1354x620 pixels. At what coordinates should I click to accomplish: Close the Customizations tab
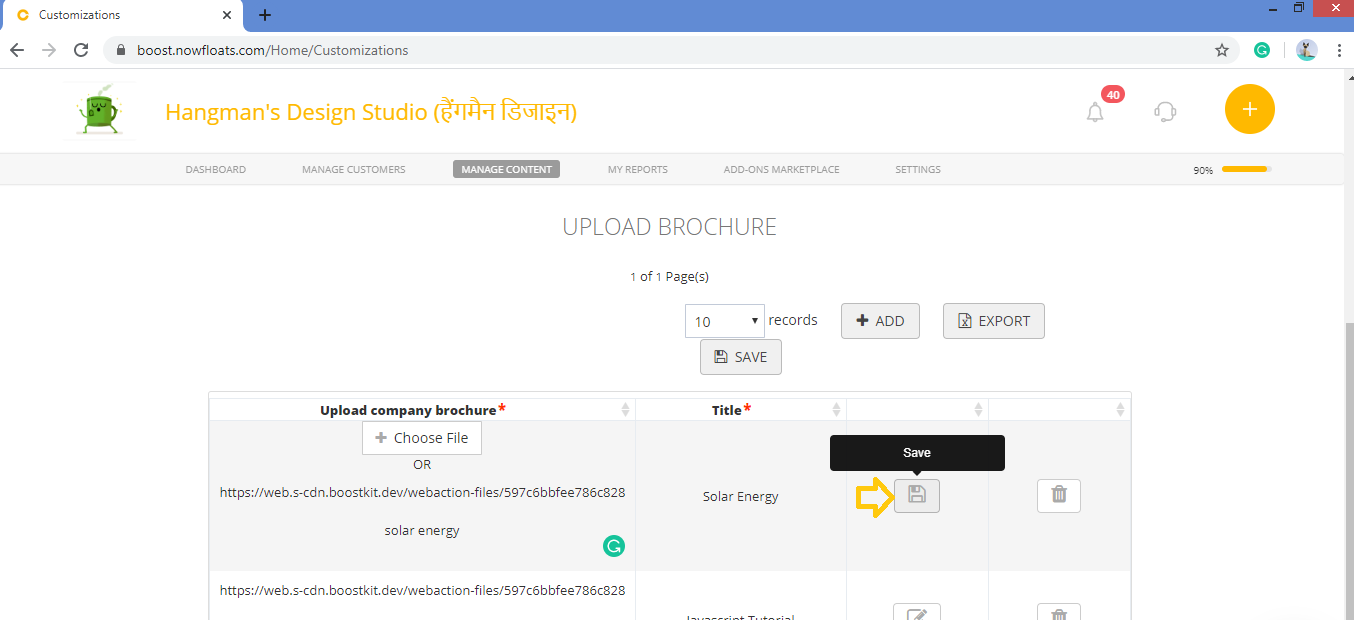[228, 15]
